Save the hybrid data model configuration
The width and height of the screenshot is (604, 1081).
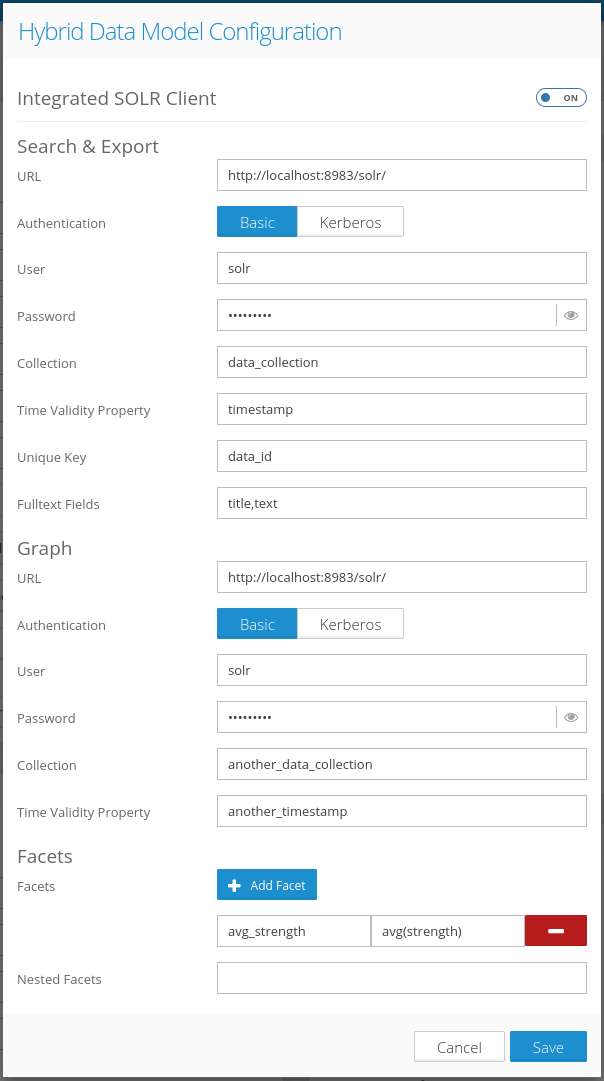548,1047
